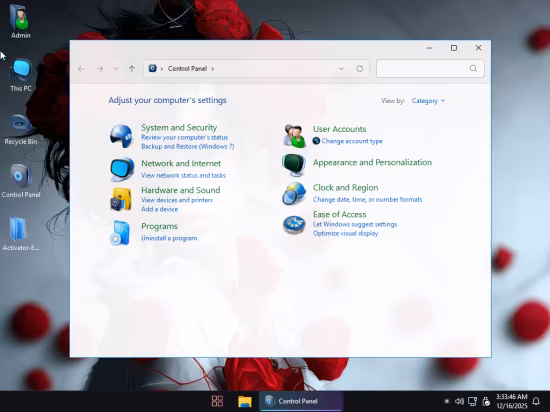This screenshot has height=412, width=550.
Task: Open the System and Security helmet icon
Action: (x=121, y=136)
